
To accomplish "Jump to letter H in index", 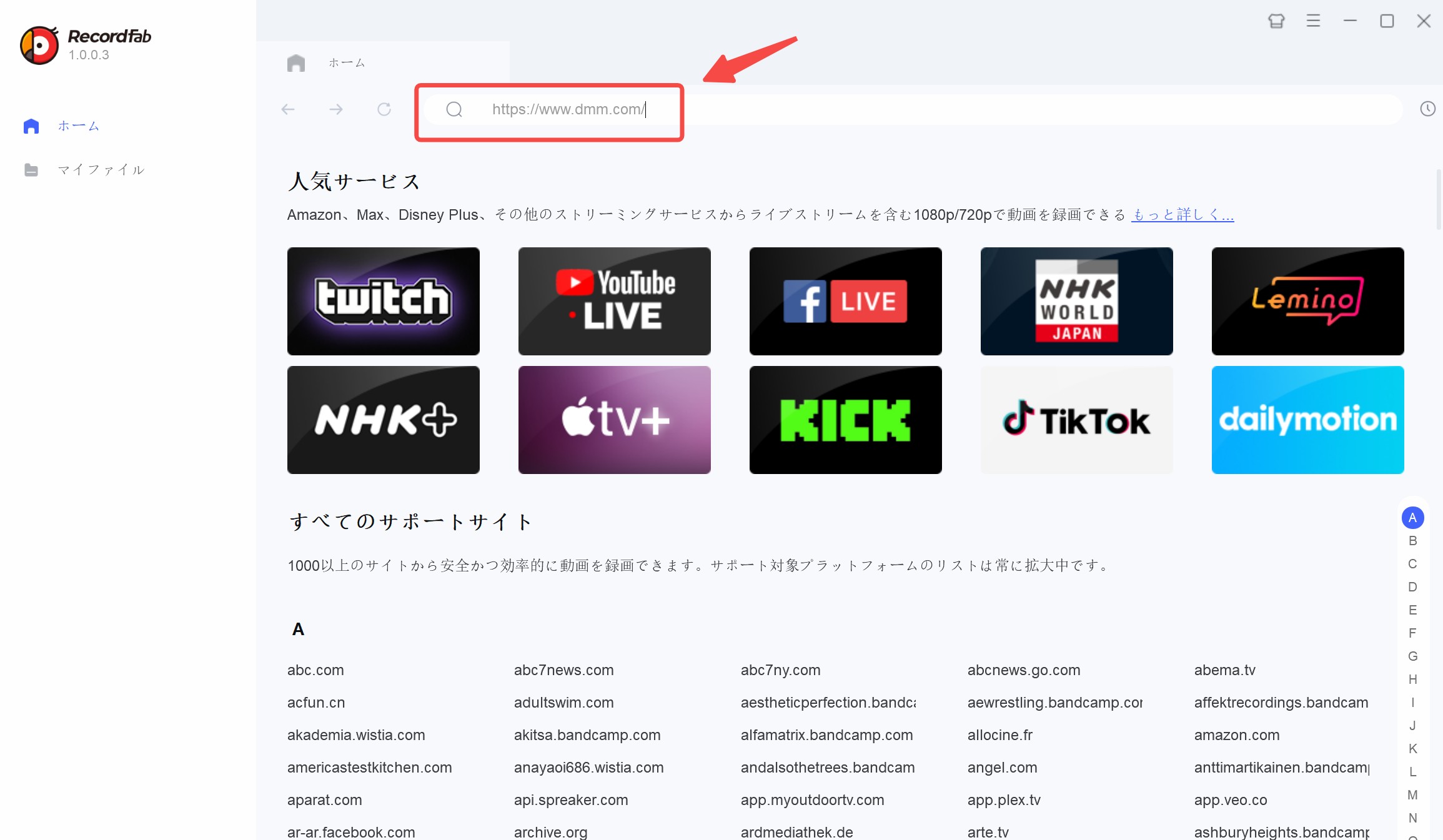I will 1412,679.
